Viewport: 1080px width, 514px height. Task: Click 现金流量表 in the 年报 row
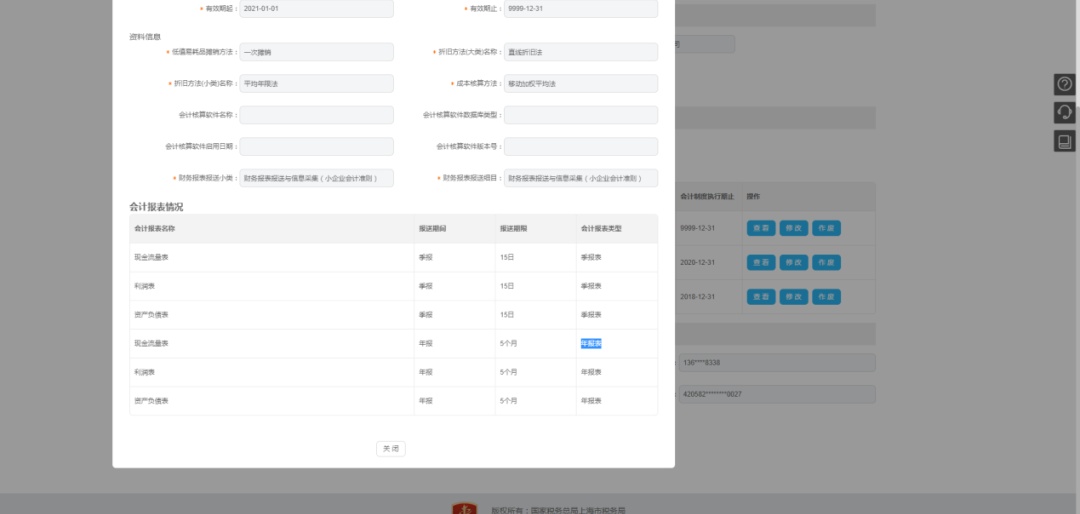[x=151, y=343]
